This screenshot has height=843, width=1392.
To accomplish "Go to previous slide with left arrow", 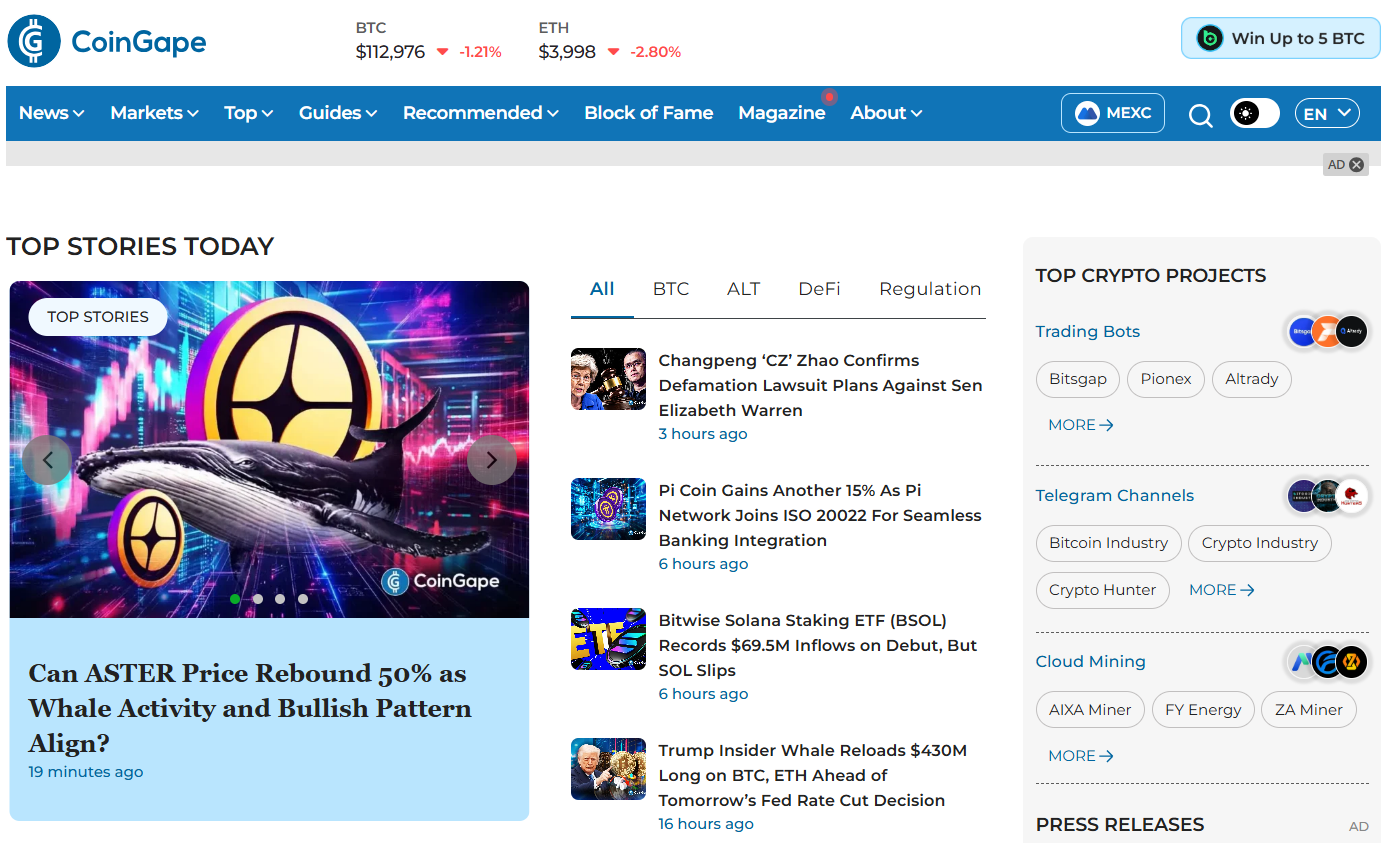I will pyautogui.click(x=47, y=460).
